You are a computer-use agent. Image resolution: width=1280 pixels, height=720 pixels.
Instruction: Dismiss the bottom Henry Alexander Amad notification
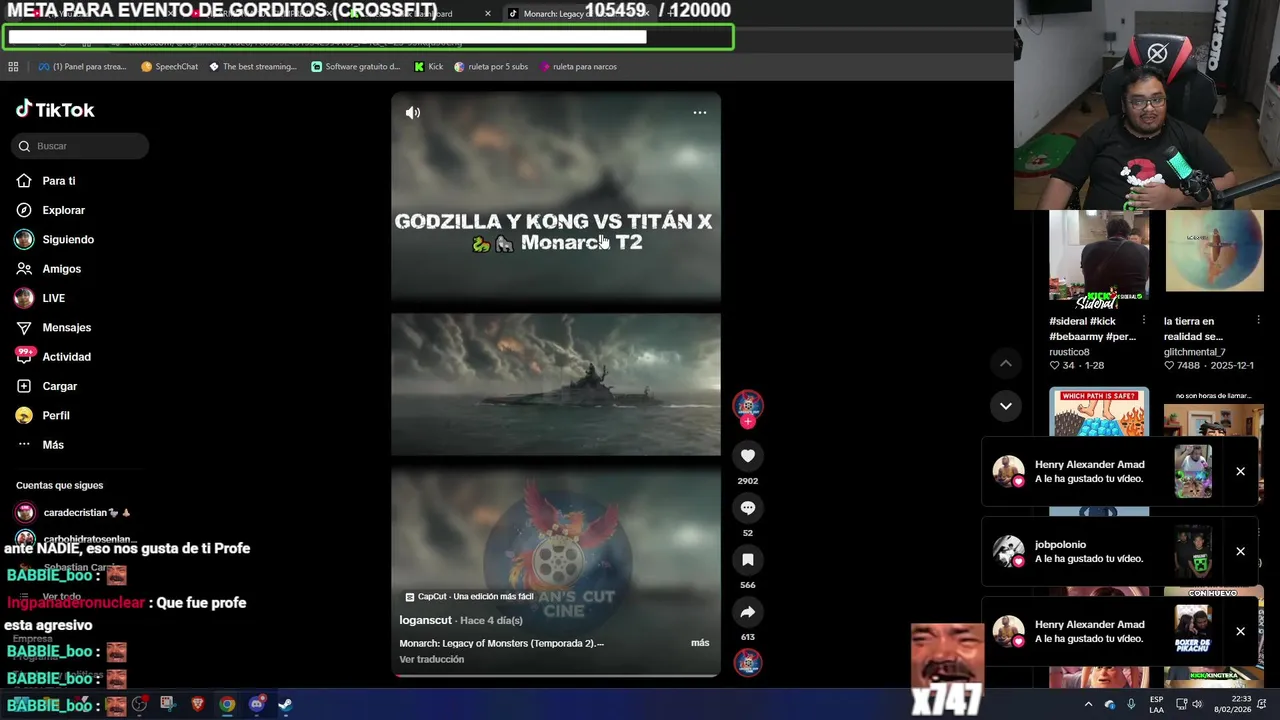pos(1240,632)
